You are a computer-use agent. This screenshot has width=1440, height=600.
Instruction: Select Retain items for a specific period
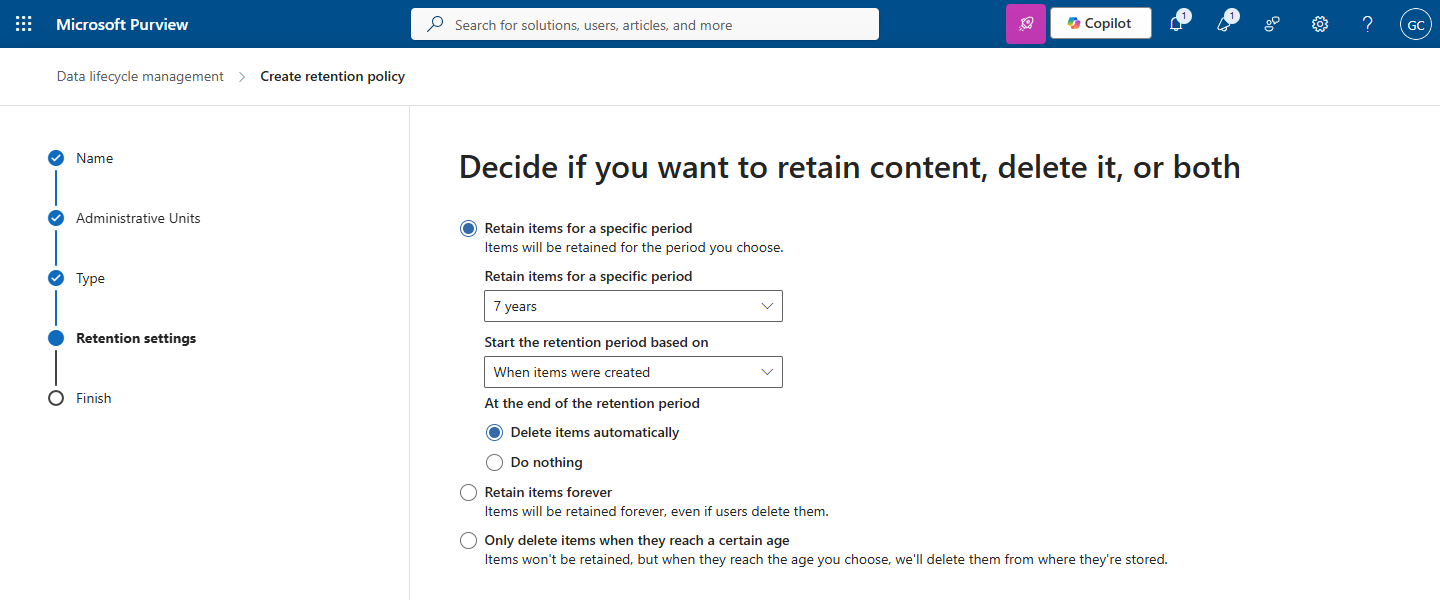point(468,228)
